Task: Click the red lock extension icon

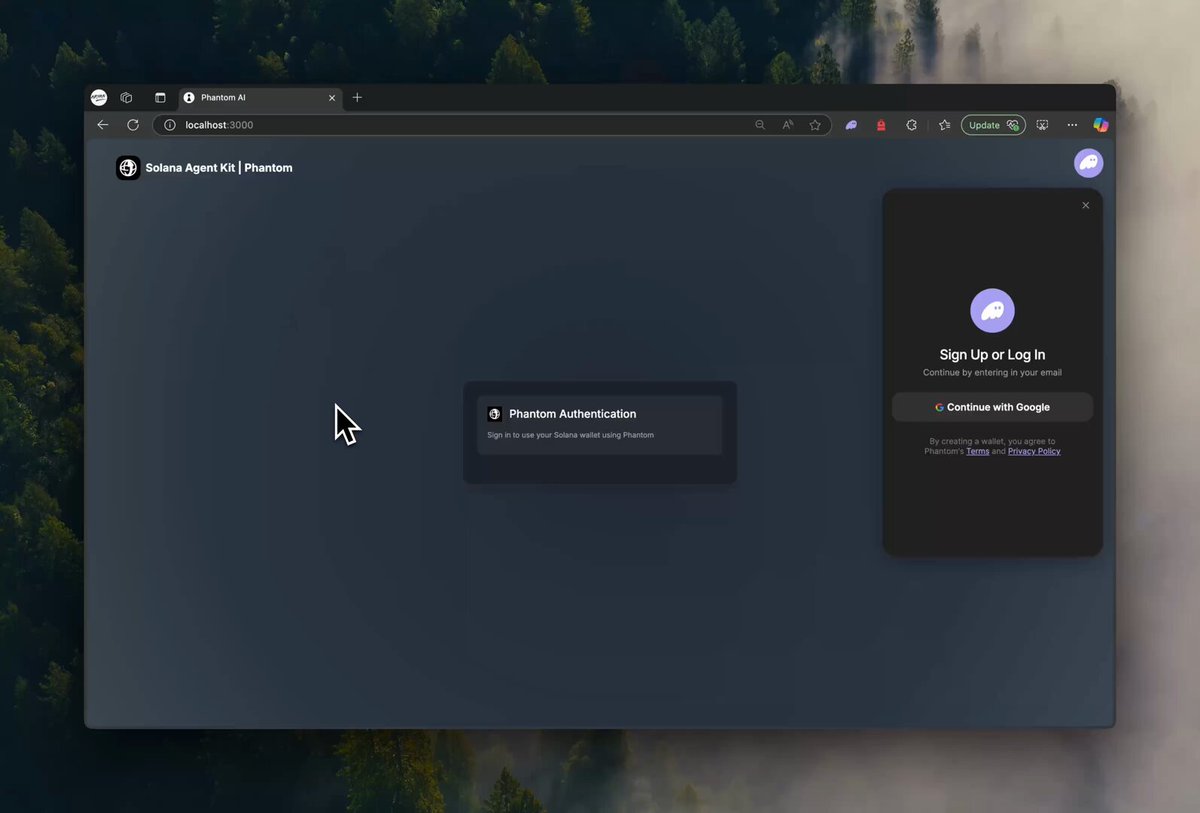Action: pos(881,125)
